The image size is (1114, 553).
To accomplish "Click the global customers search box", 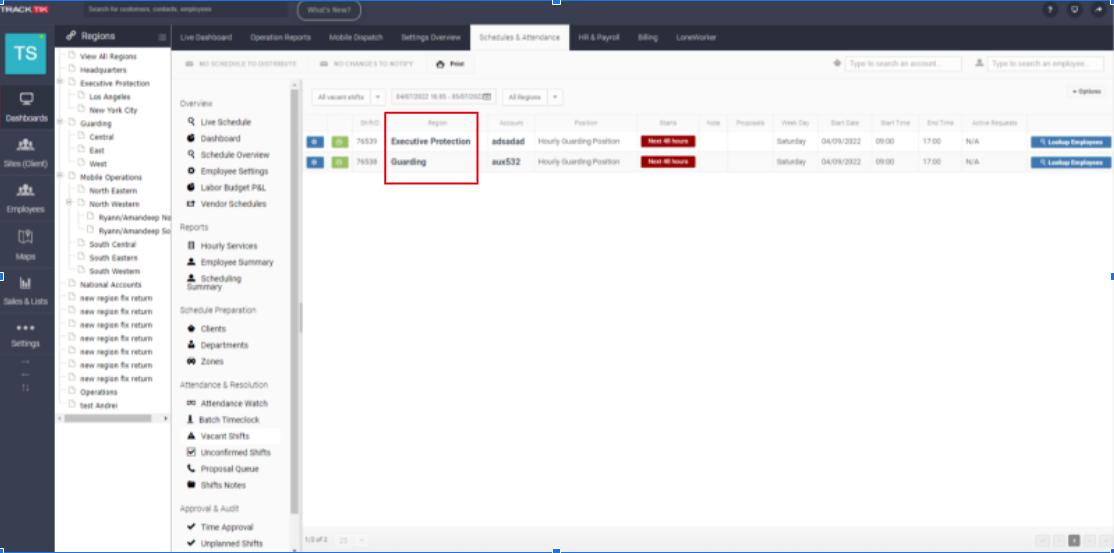I will [186, 10].
